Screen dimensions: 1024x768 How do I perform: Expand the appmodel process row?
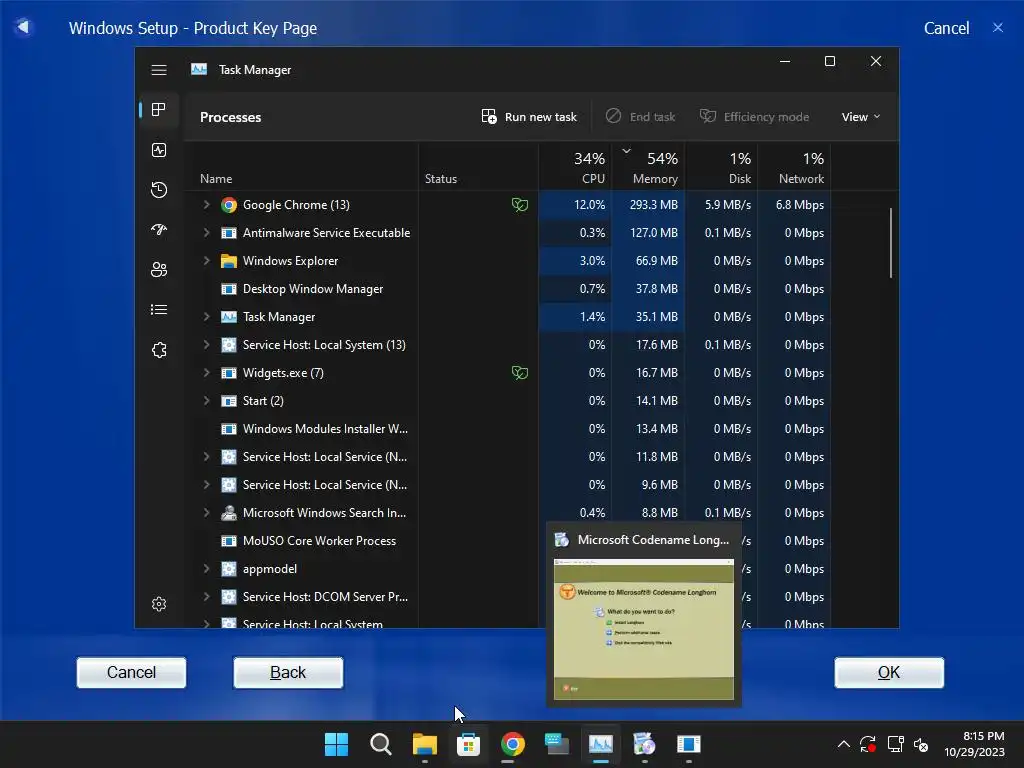[x=206, y=569]
